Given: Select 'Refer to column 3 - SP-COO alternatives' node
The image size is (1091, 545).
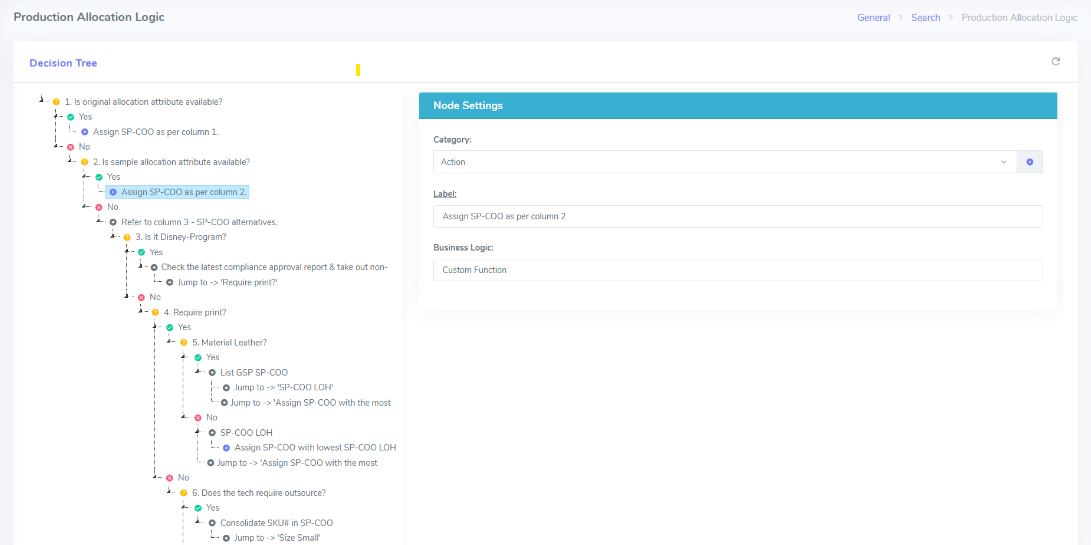Looking at the screenshot, I should click(x=199, y=222).
